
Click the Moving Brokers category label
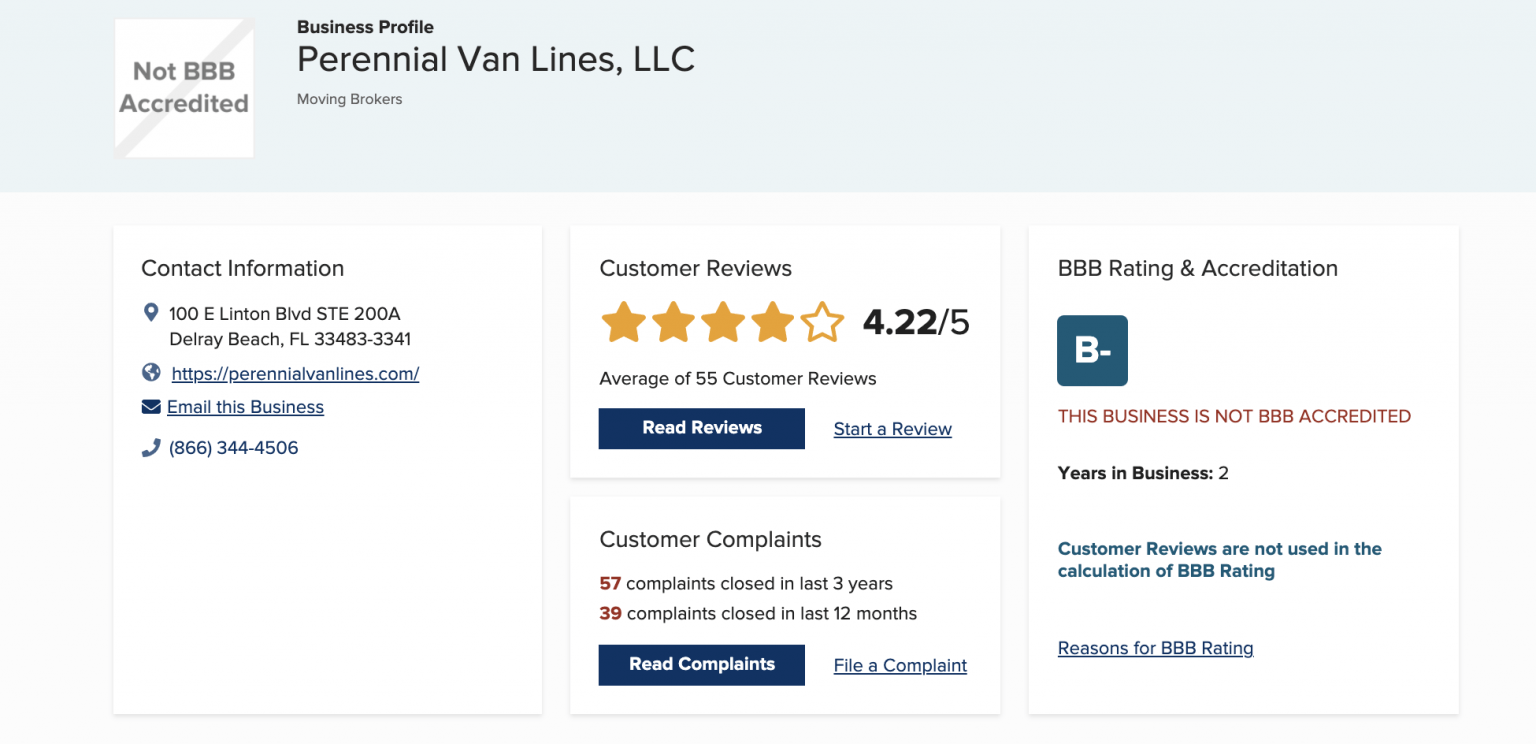coord(349,99)
